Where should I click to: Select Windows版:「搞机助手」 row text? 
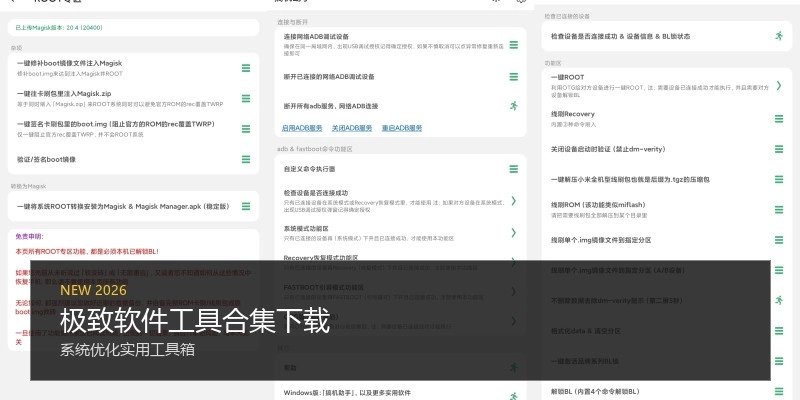coord(347,393)
